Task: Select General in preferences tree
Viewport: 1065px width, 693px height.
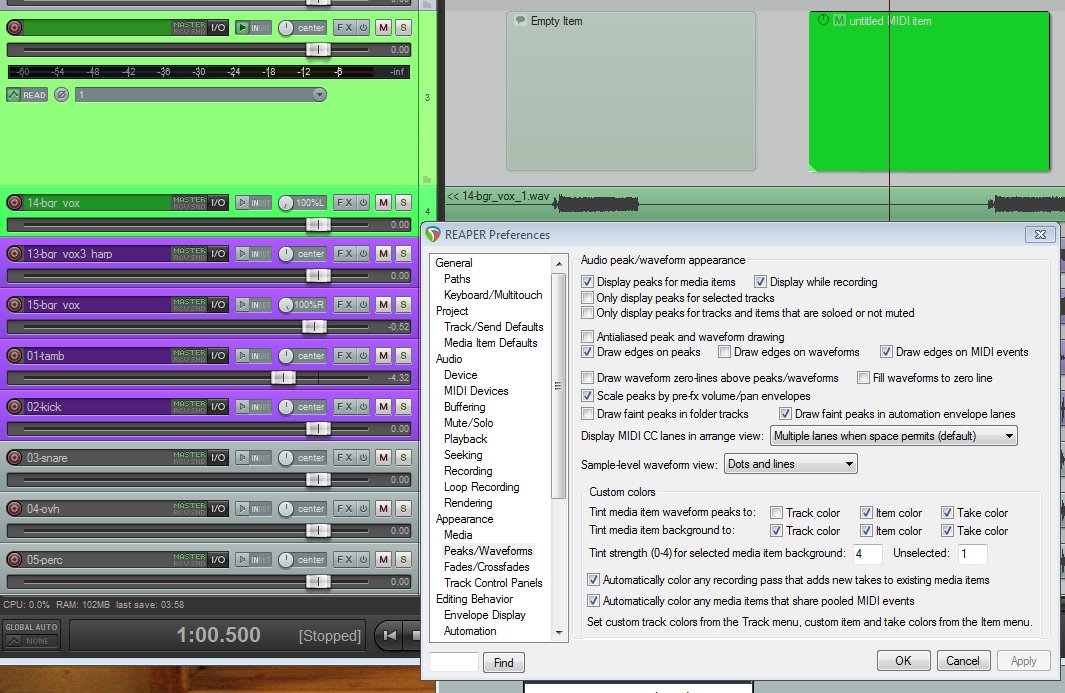Action: coord(454,262)
